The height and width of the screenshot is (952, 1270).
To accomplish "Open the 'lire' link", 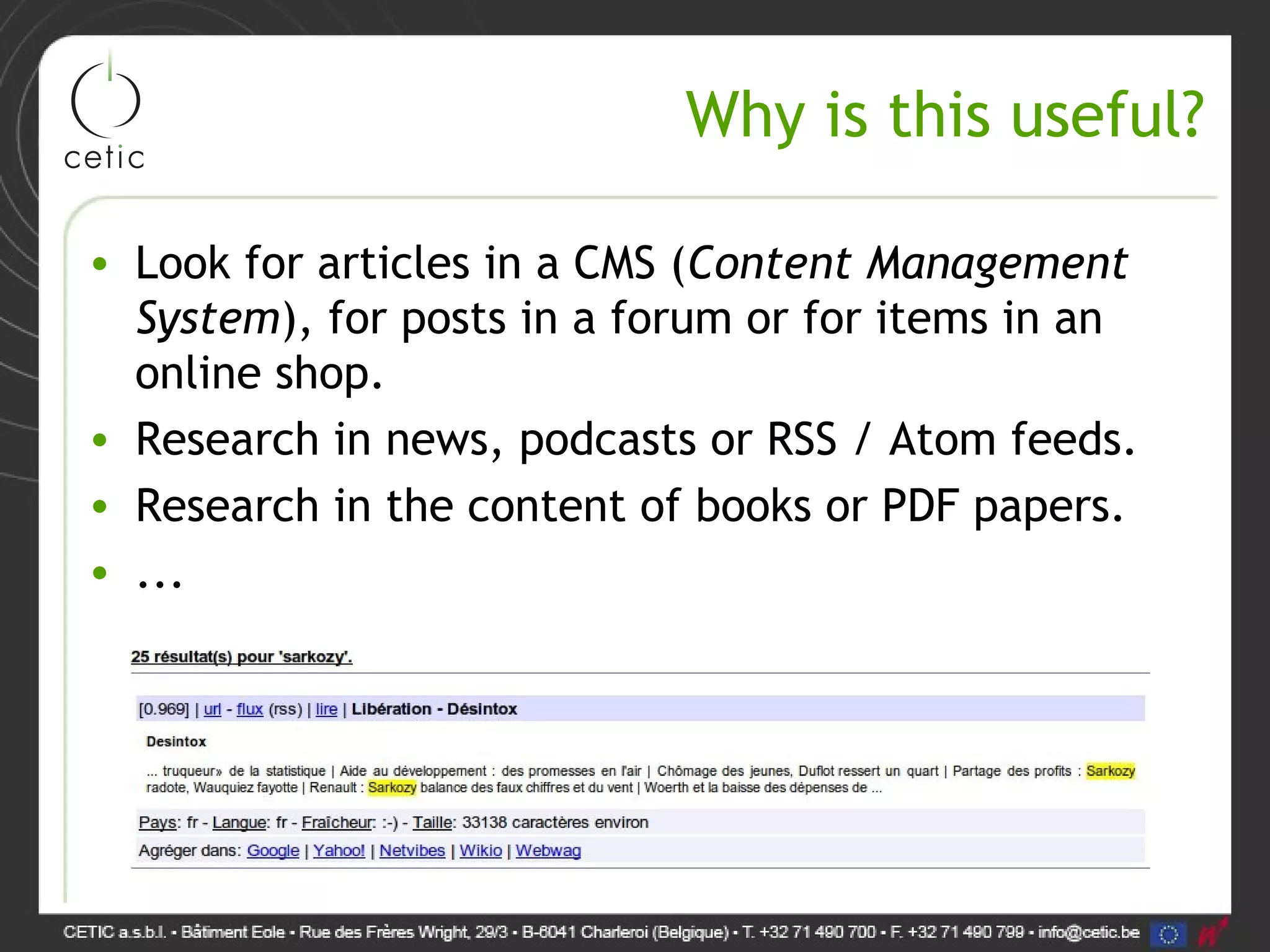I will pyautogui.click(x=326, y=709).
